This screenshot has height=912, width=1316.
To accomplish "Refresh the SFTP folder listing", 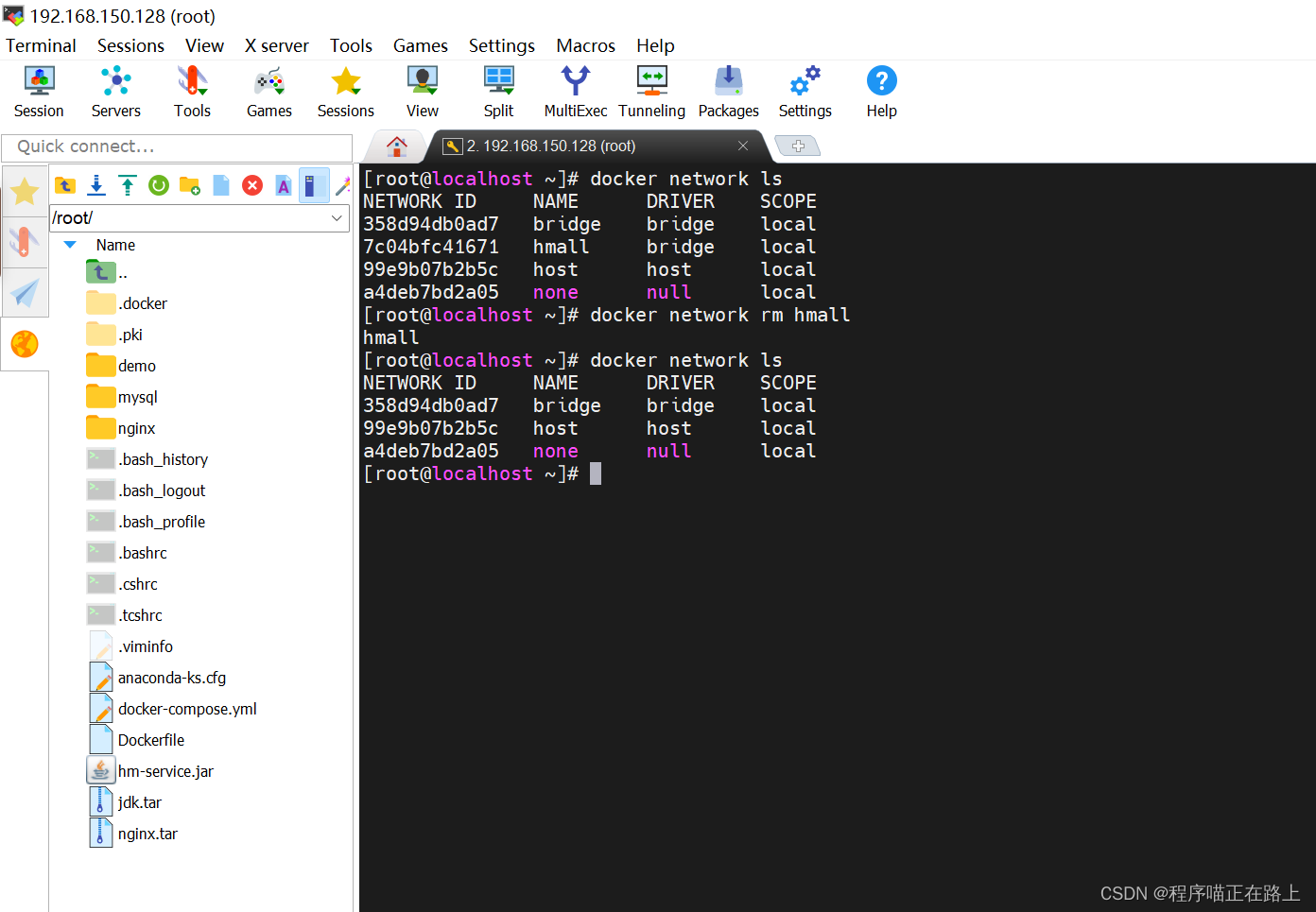I will 159,185.
